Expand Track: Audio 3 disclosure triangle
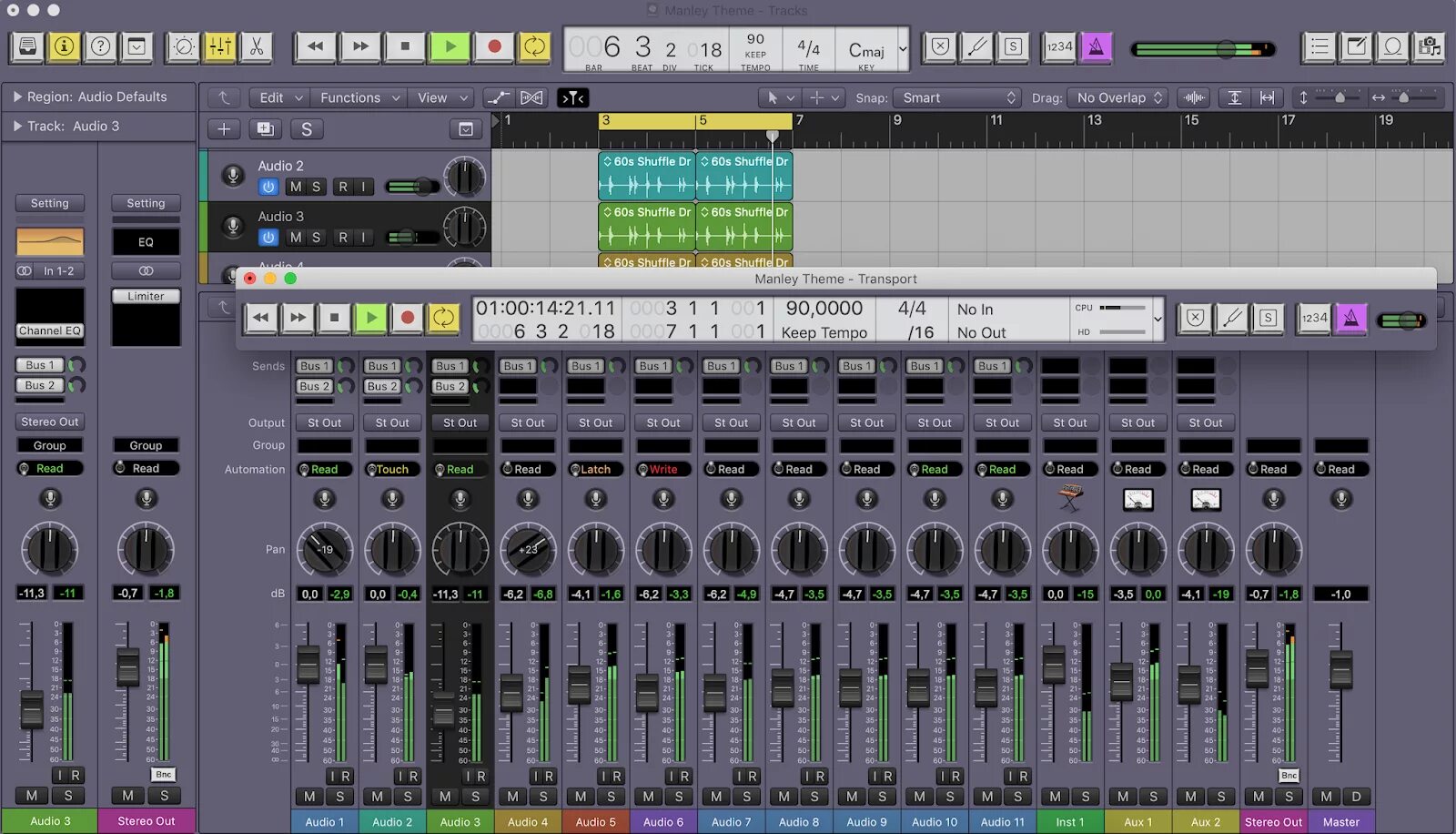Viewport: 1456px width, 834px height. (x=16, y=126)
